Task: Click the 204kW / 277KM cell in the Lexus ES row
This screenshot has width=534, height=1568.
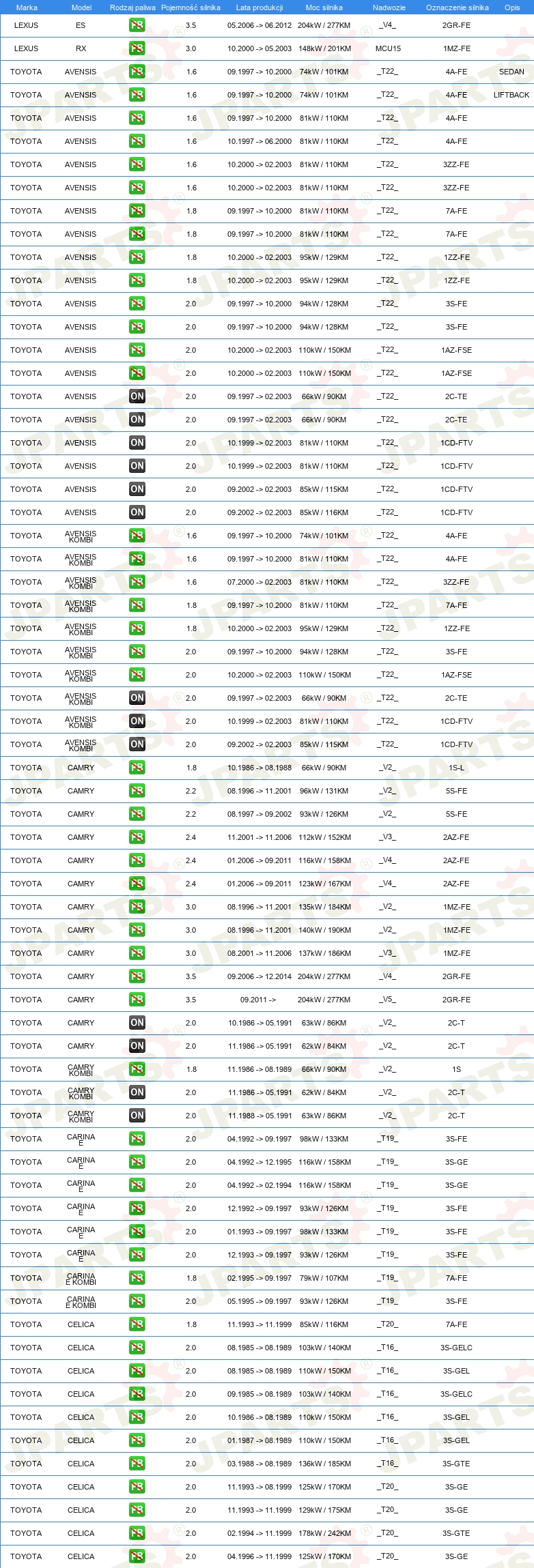Action: tap(324, 25)
